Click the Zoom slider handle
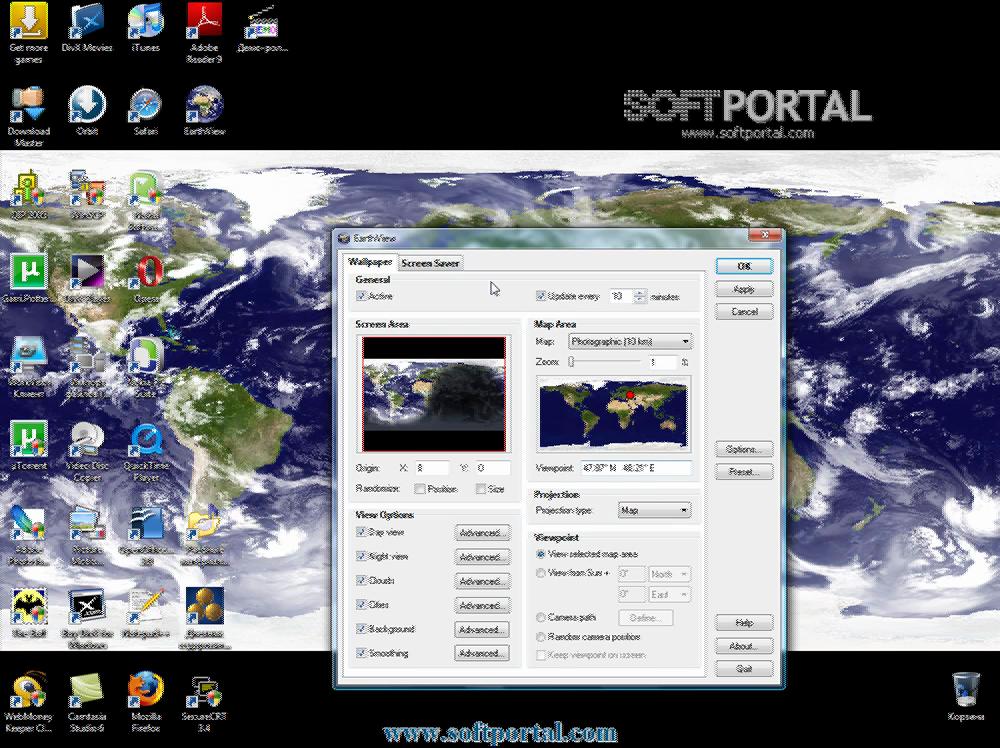This screenshot has width=1000, height=748. (571, 362)
